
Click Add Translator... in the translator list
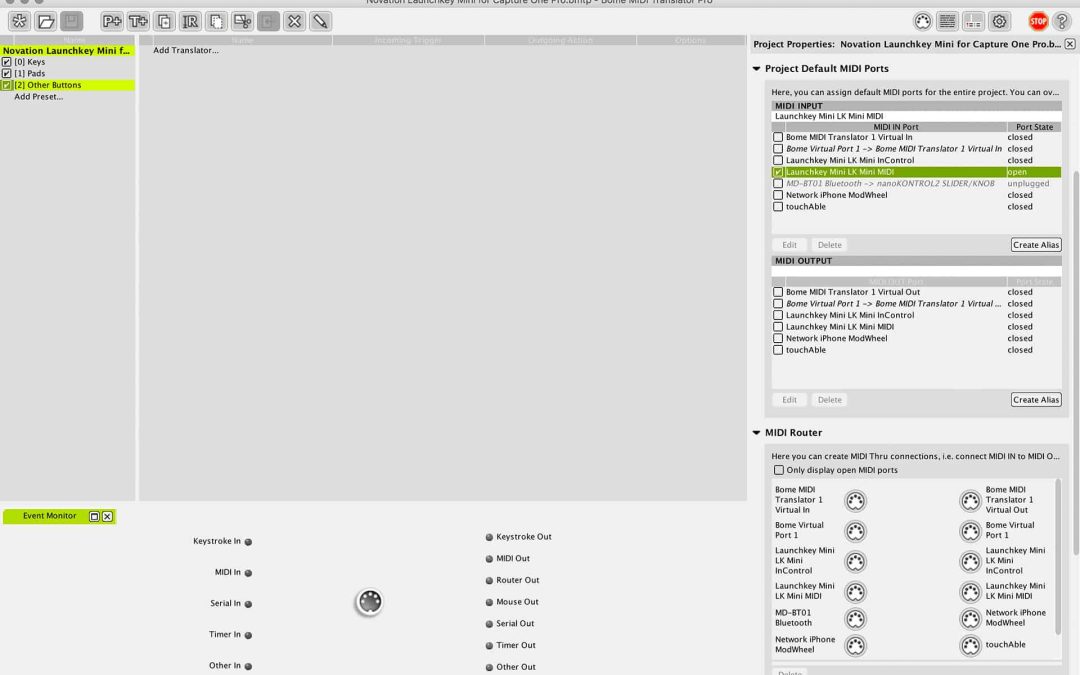coord(186,50)
